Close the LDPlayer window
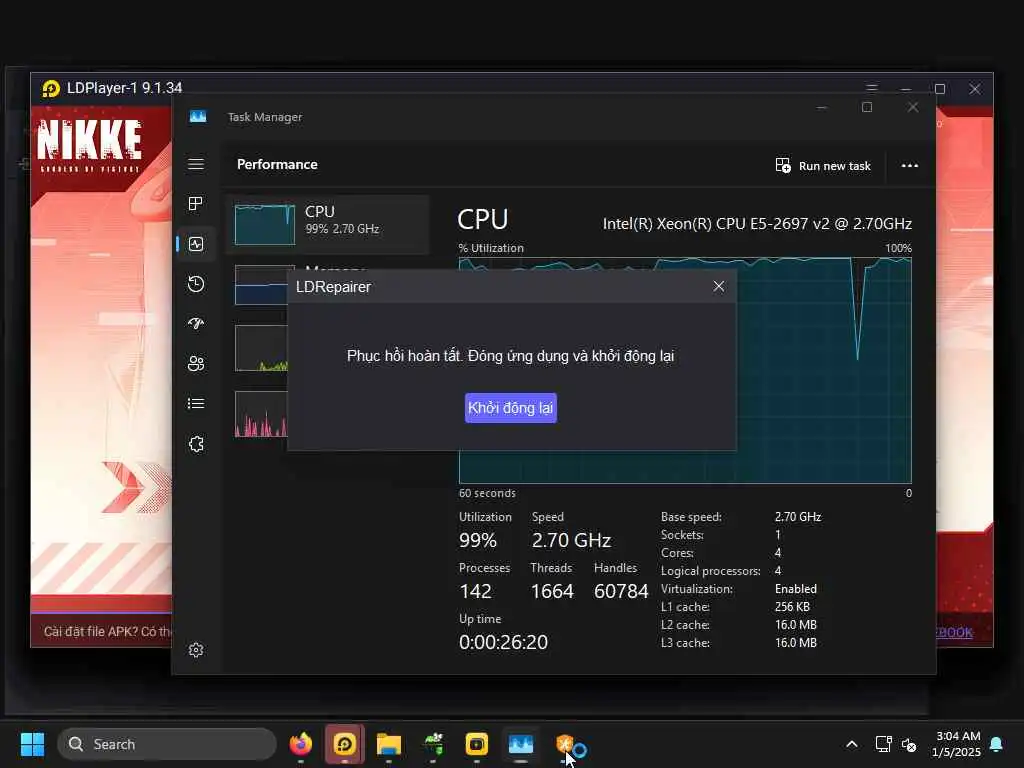 974,89
